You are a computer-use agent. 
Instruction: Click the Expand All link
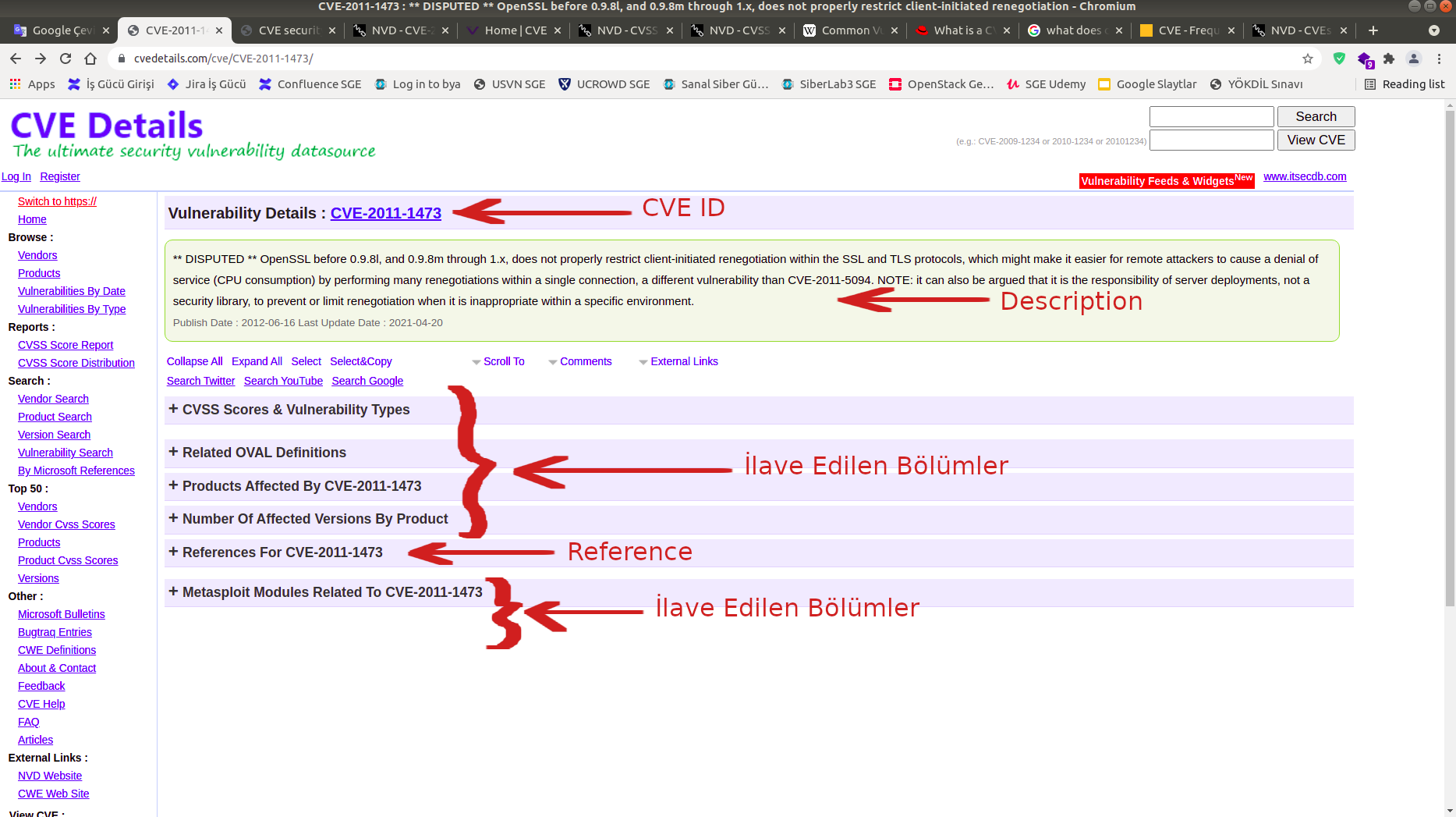pos(257,361)
